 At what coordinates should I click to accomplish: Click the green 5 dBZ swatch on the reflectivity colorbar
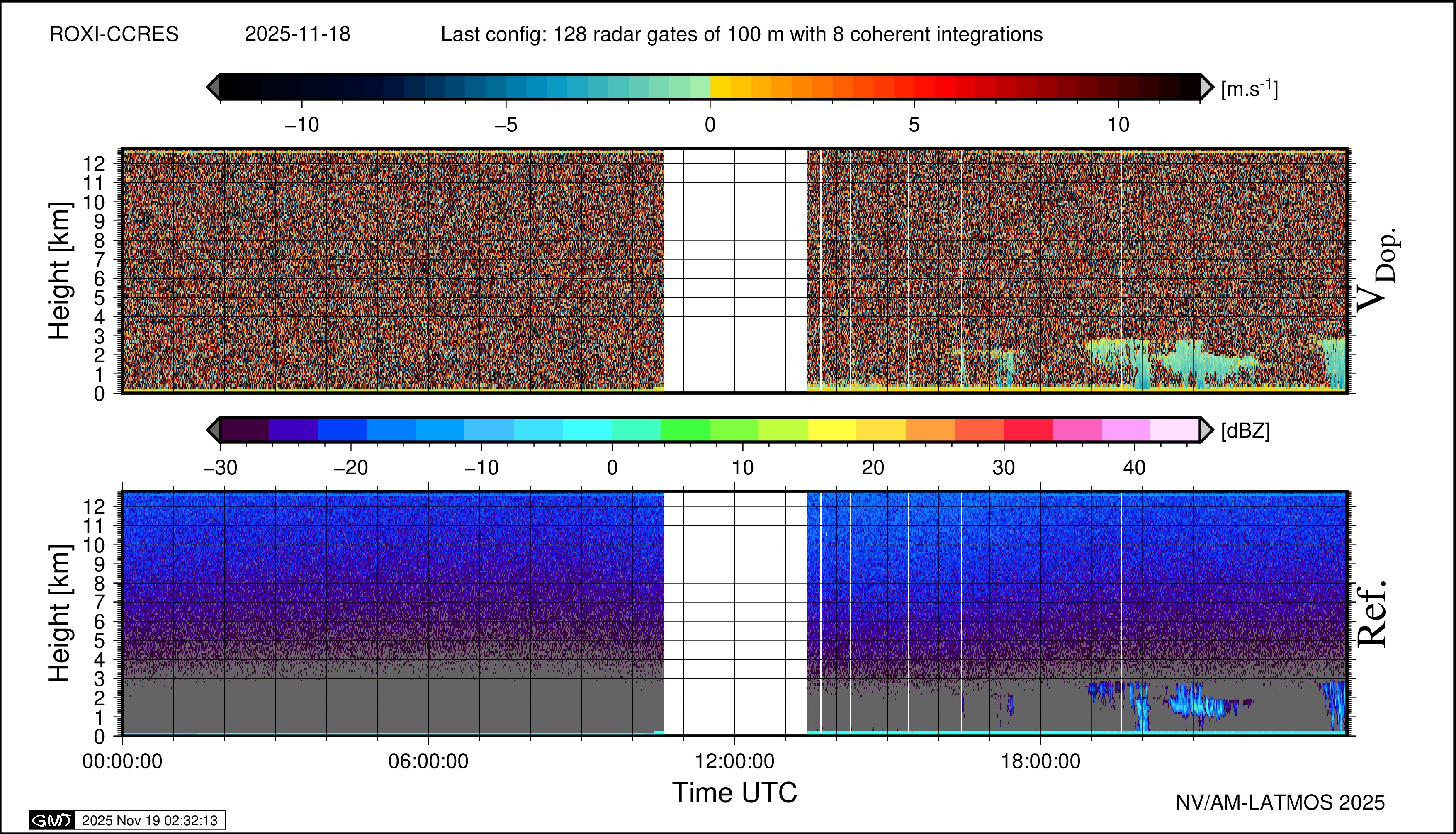[685, 430]
